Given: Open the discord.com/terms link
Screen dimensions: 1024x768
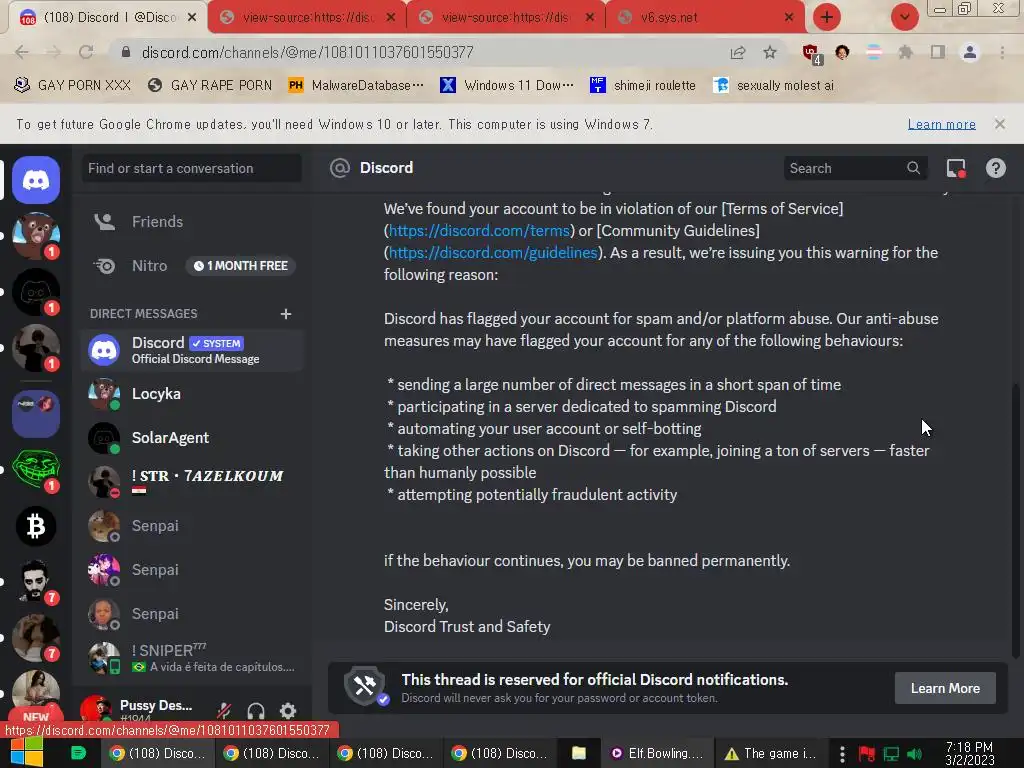Looking at the screenshot, I should coord(479,231).
